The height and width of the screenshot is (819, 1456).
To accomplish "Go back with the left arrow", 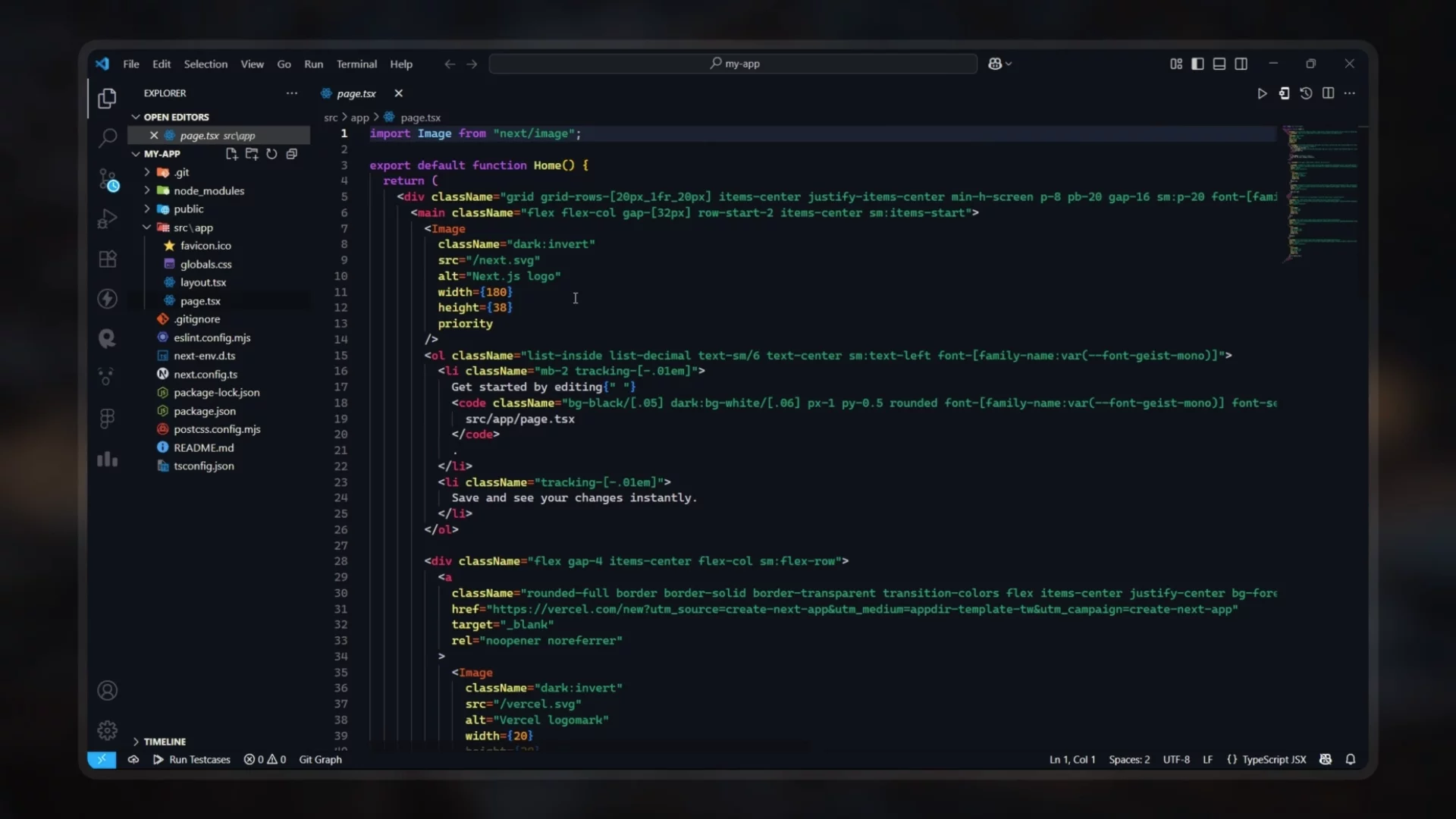I will click(x=450, y=64).
